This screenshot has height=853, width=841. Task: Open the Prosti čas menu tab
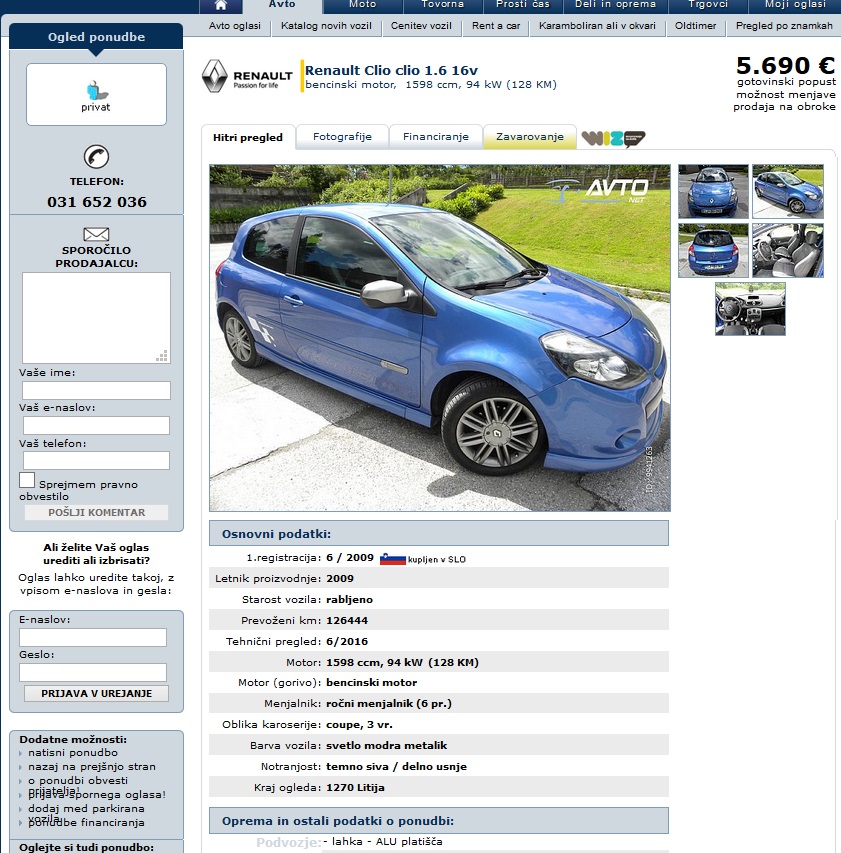[523, 5]
